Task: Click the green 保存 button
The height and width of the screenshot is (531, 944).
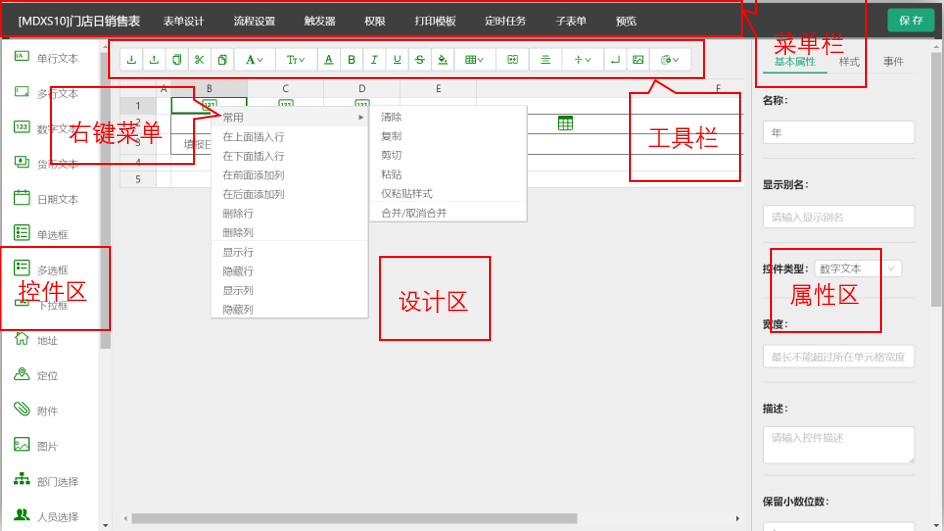Action: 910,20
